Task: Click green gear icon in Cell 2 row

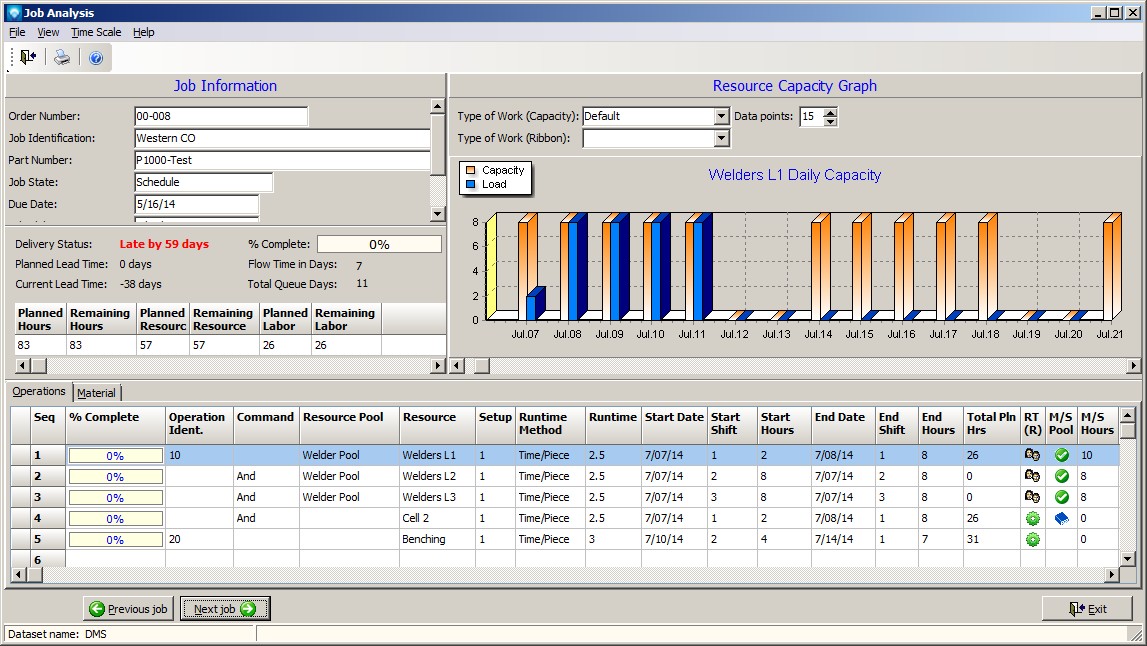Action: tap(1032, 518)
